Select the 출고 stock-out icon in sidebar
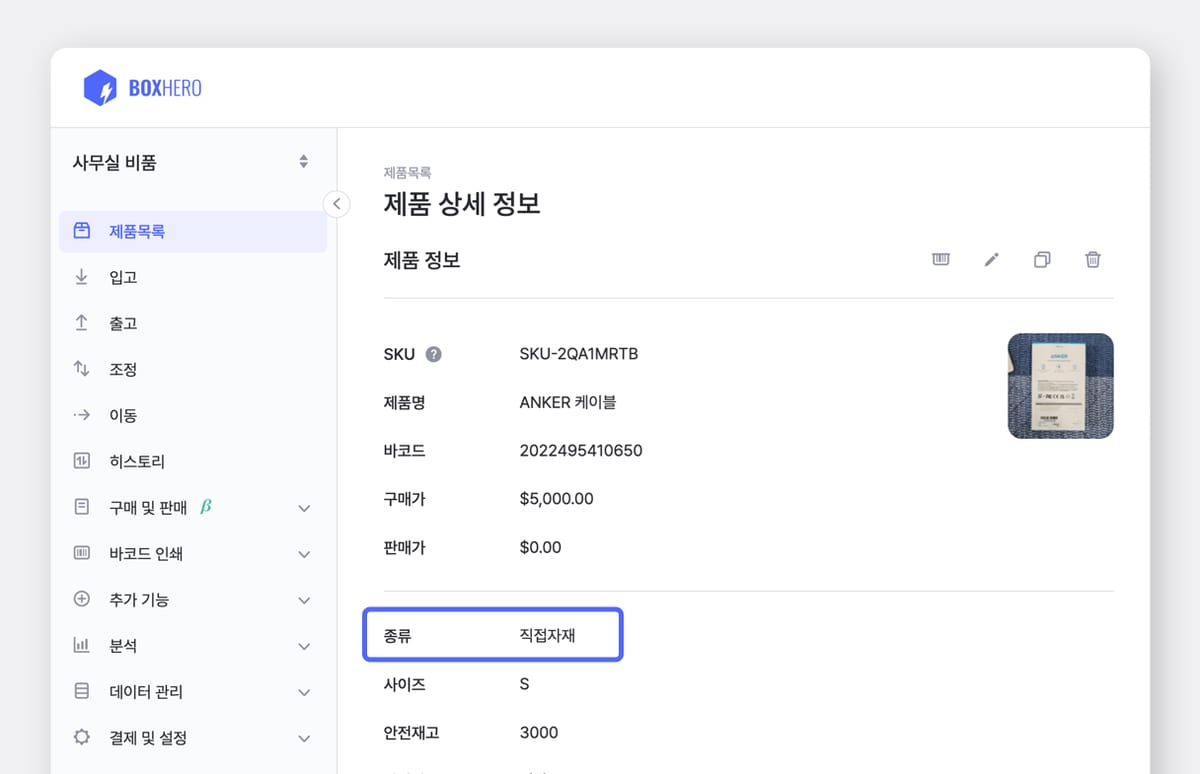This screenshot has width=1200, height=774. [81, 323]
